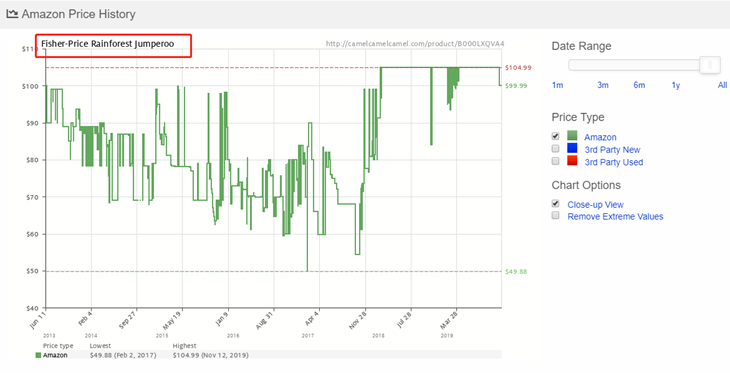
Task: Enable the 3rd Party Used checkbox
Action: coord(555,161)
